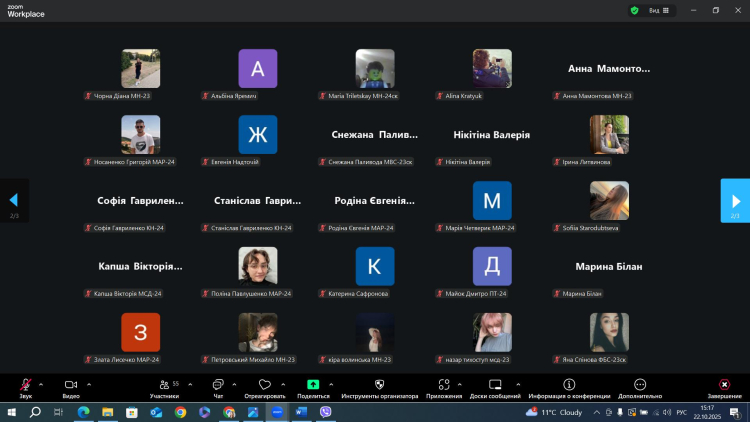Open Отреагировать reactions menu
This screenshot has height=422, width=750.
[x=264, y=385]
